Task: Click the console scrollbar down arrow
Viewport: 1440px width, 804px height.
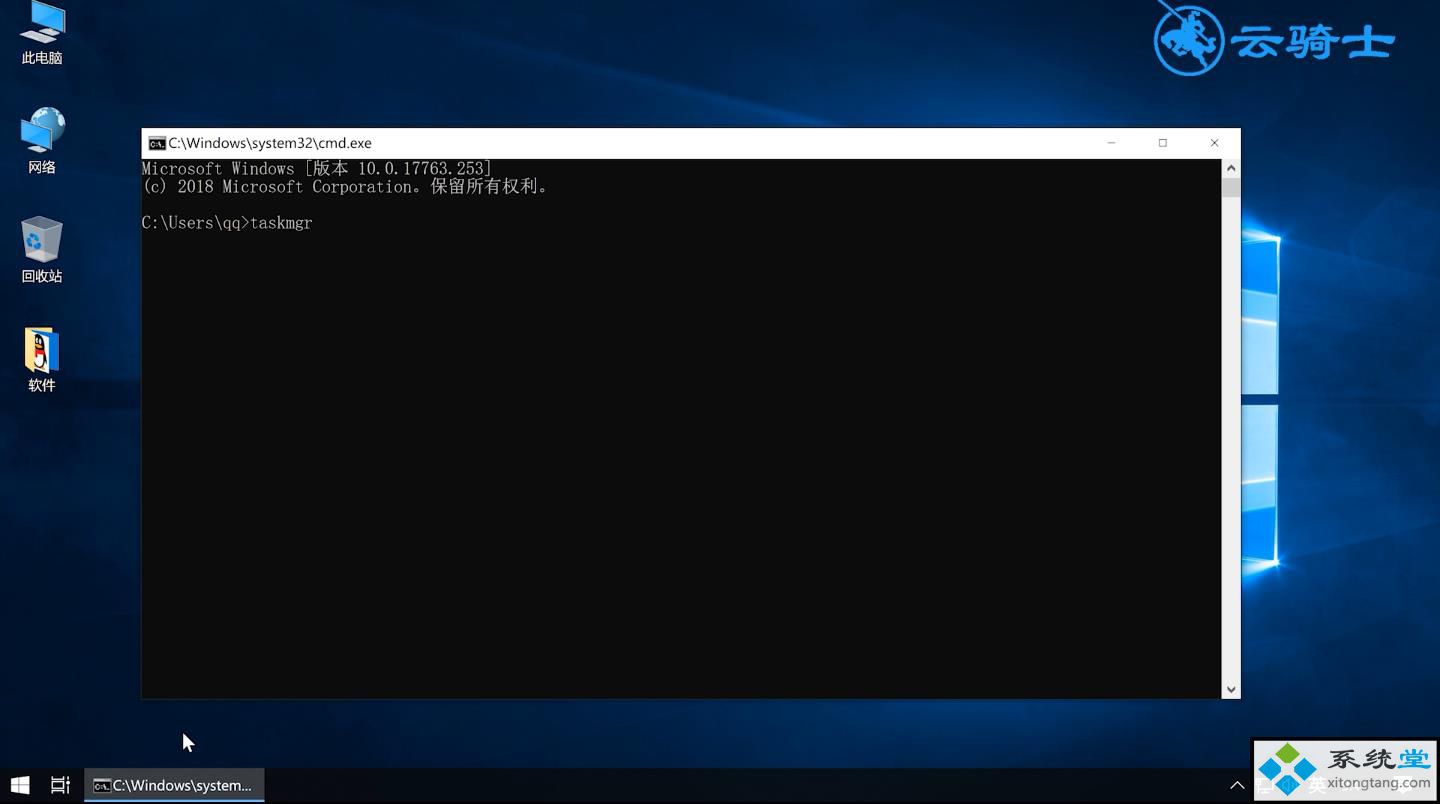Action: coord(1231,689)
